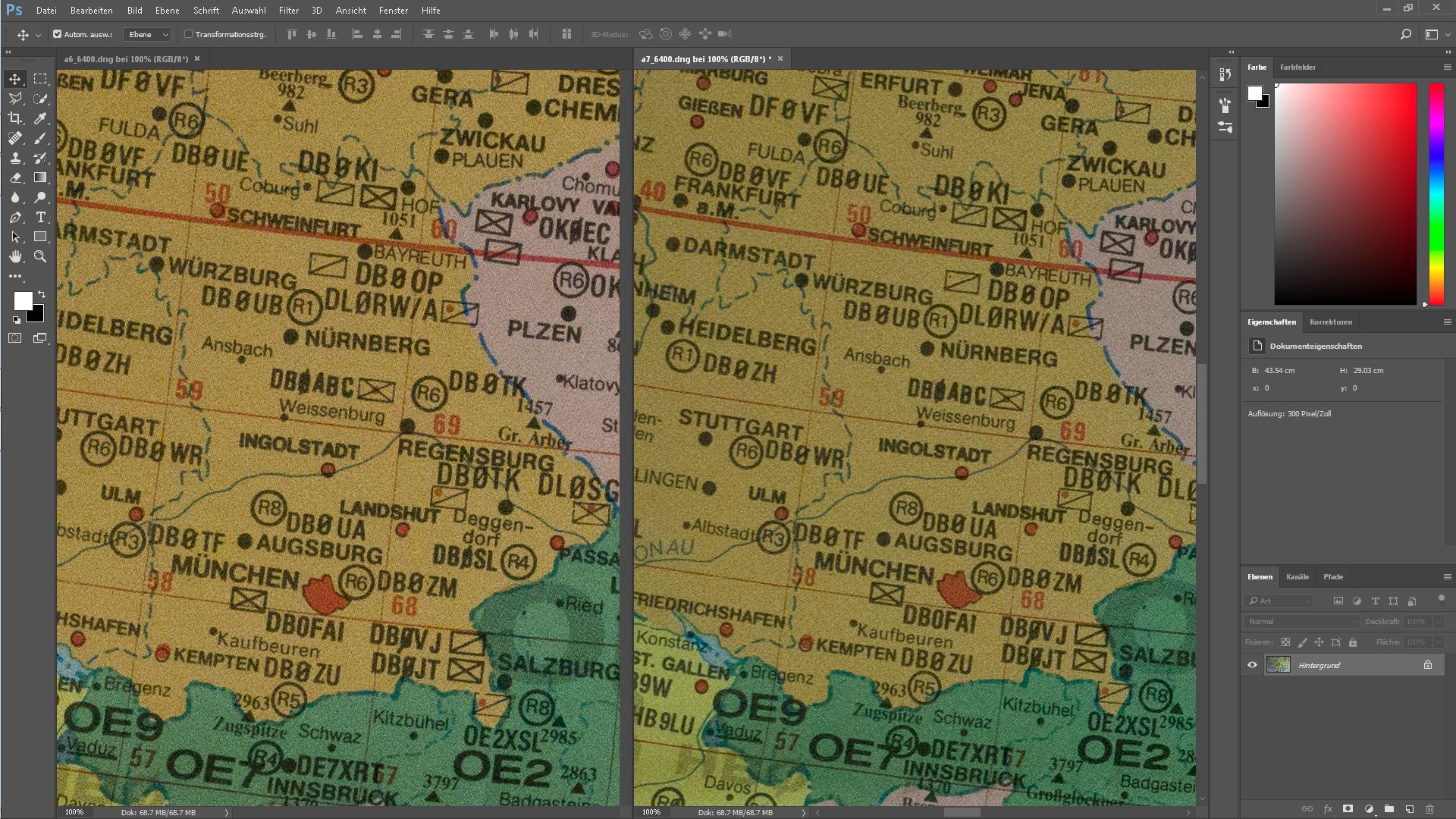This screenshot has height=819, width=1456.
Task: Open the Farbe panel options menu
Action: 1447,67
